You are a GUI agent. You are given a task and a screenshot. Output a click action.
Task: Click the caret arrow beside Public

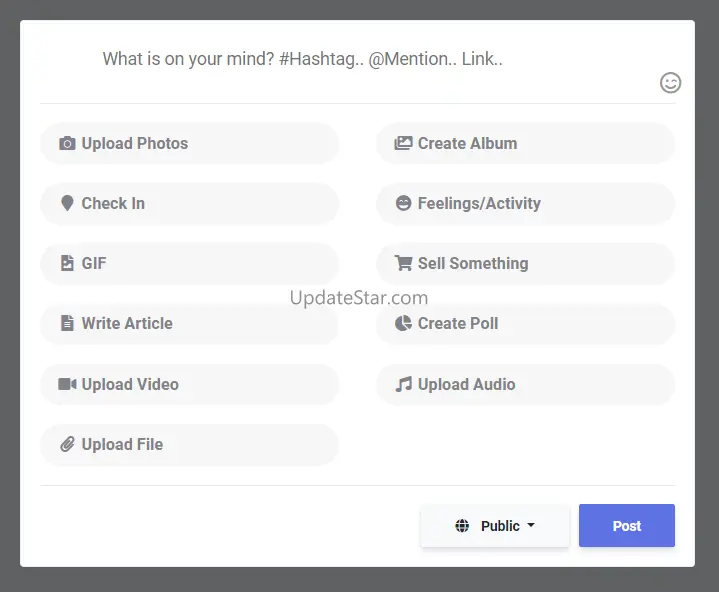coord(531,526)
